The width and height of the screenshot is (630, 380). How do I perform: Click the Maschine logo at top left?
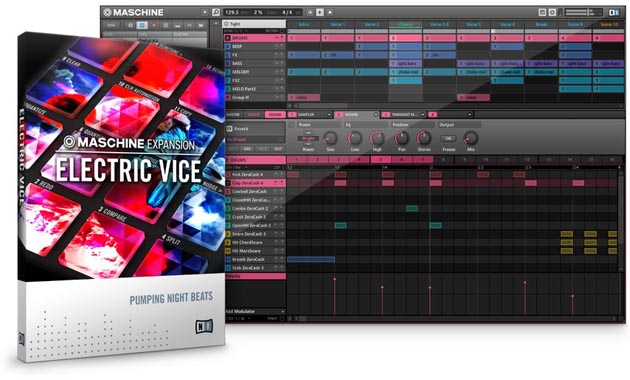coord(133,12)
